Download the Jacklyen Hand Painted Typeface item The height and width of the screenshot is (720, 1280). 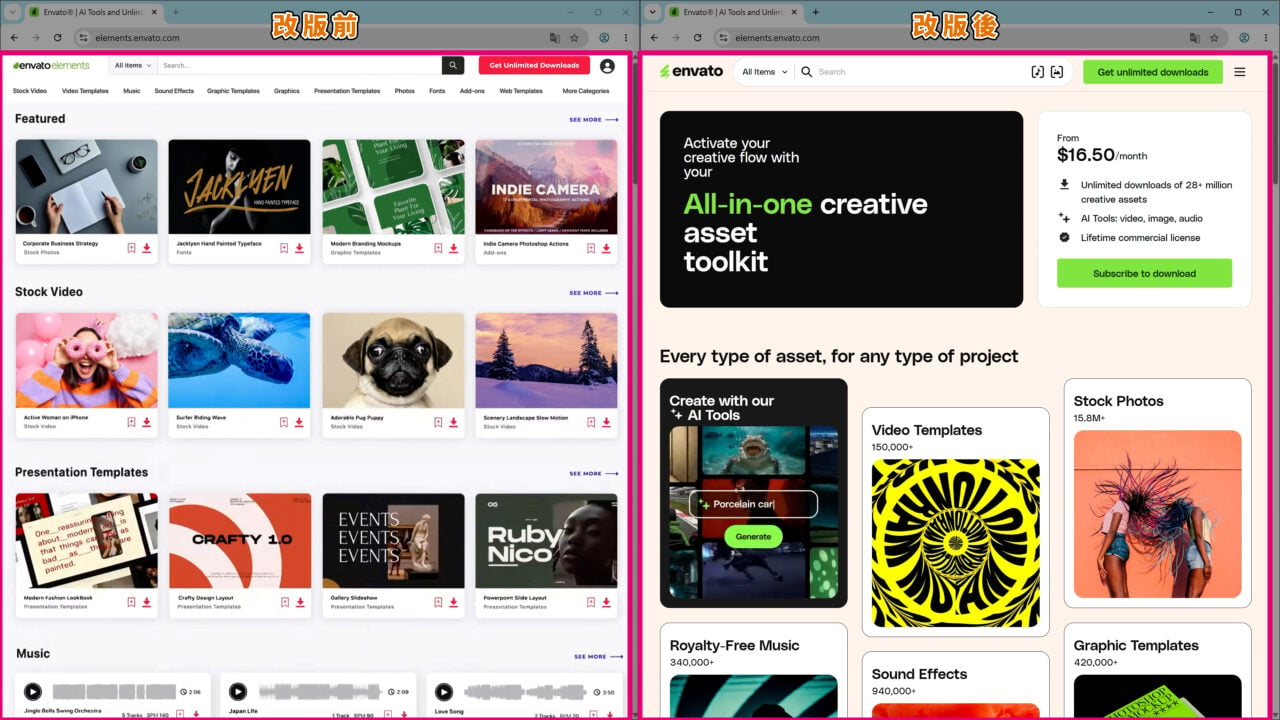pos(299,248)
